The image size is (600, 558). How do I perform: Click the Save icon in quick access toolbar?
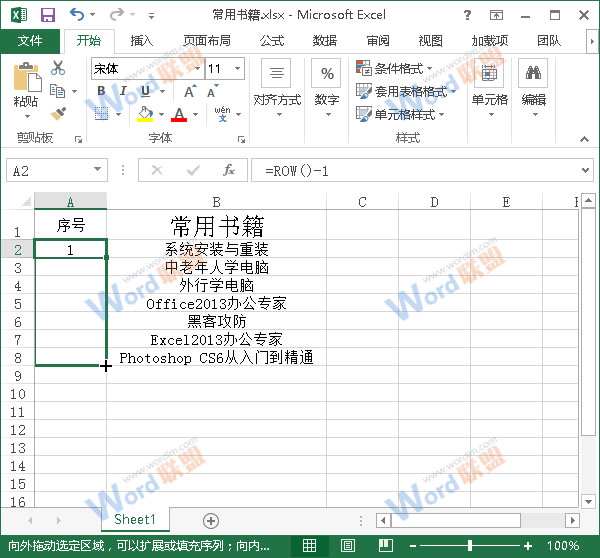47,15
